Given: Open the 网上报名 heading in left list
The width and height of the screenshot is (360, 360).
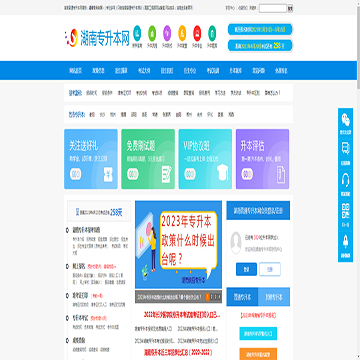Looking at the screenshot, I should [79, 266].
